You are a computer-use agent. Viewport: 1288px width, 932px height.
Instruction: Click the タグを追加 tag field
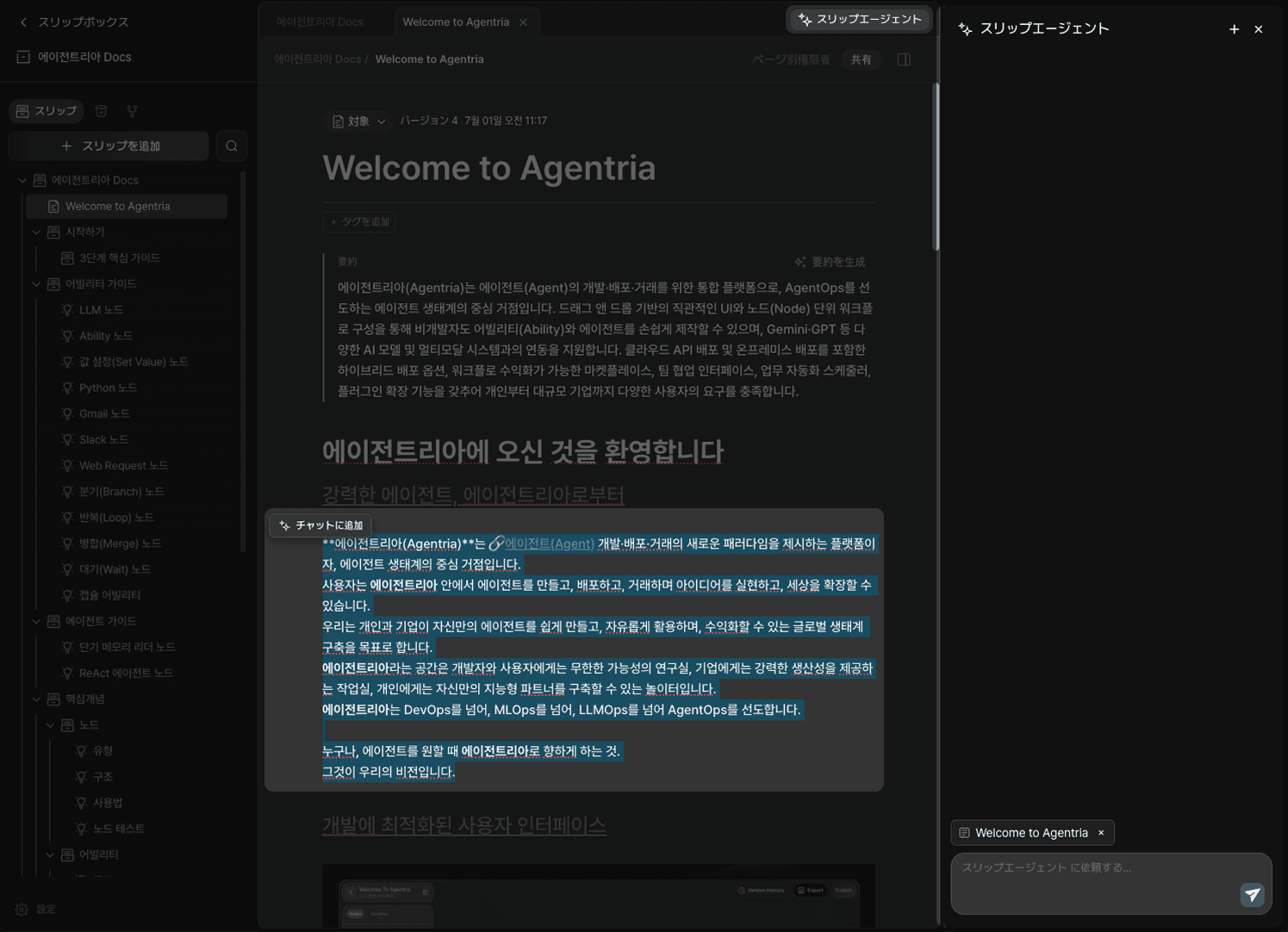[359, 222]
